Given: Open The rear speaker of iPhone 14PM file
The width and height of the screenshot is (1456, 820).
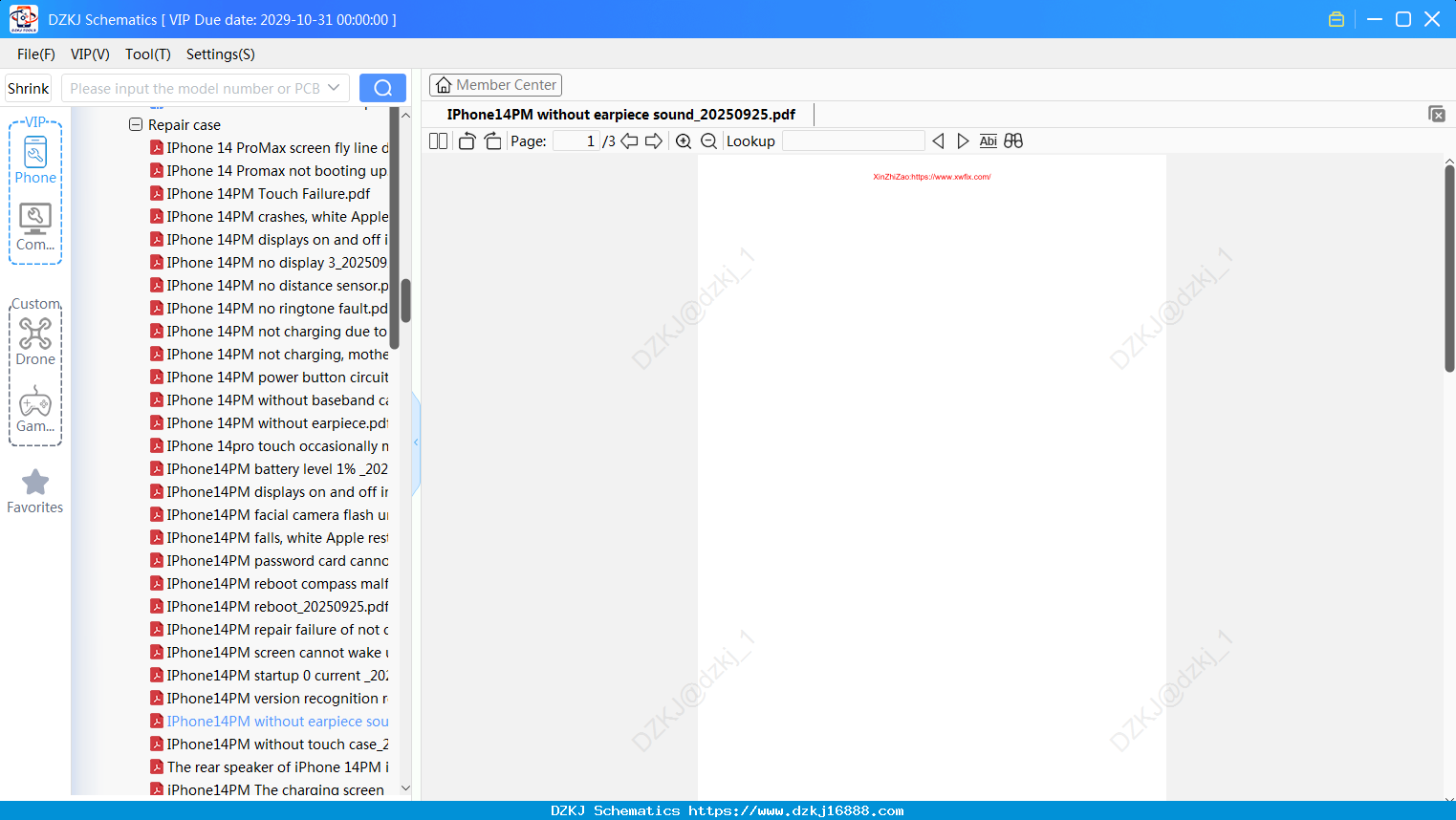Looking at the screenshot, I should click(270, 767).
